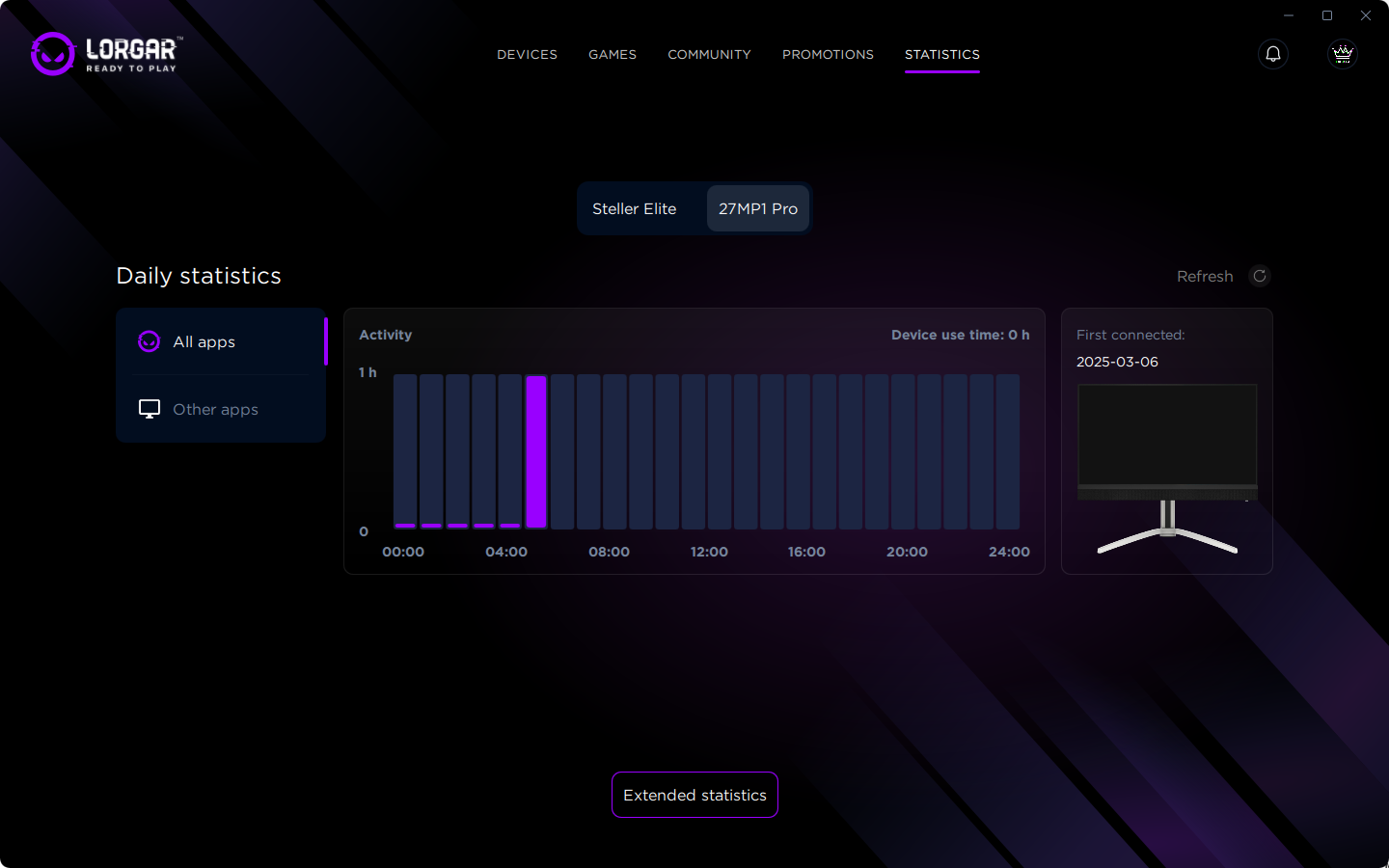
Task: Click the first activity bar at 00:00
Action: [405, 451]
